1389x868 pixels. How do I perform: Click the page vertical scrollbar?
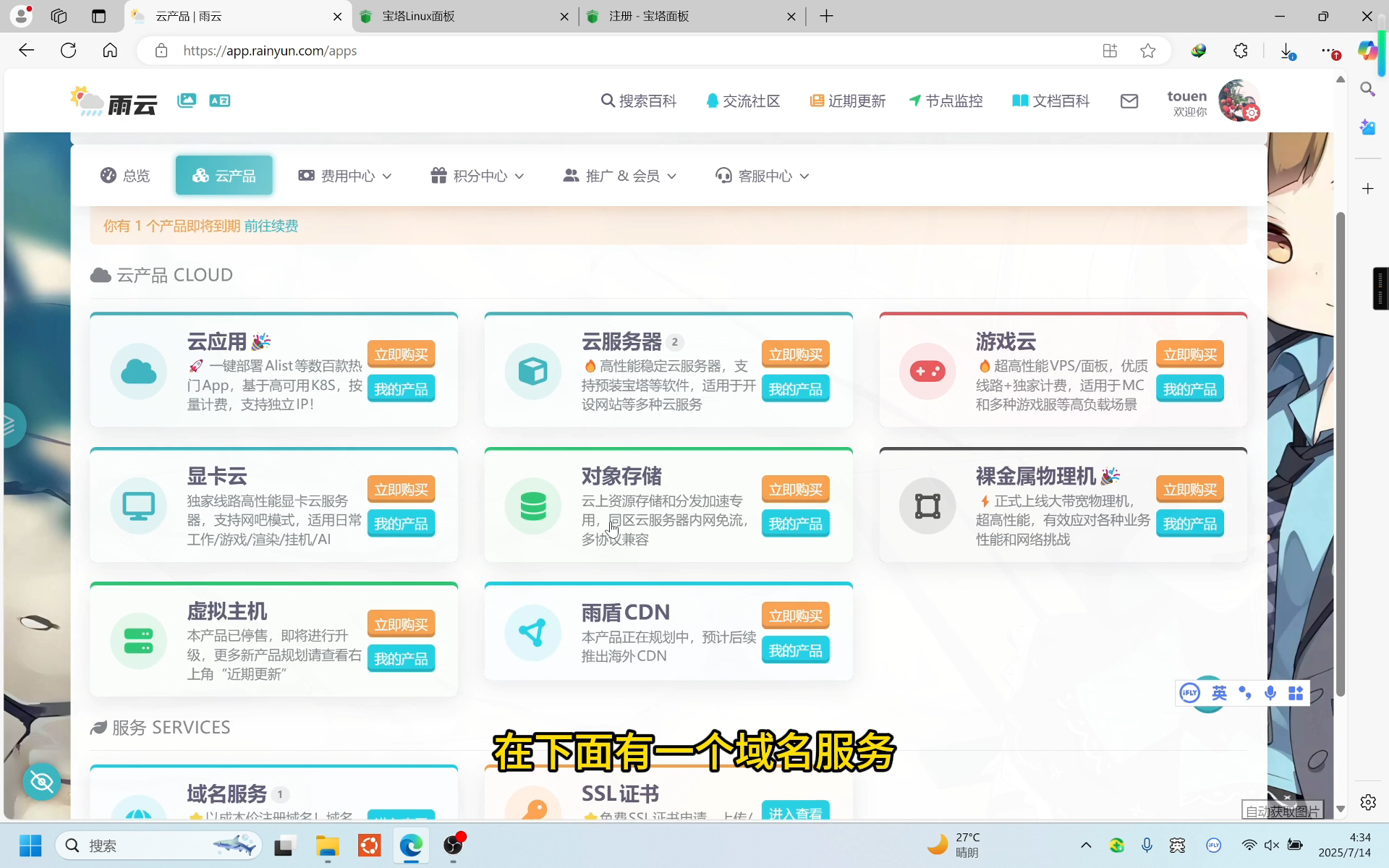tap(1341, 454)
